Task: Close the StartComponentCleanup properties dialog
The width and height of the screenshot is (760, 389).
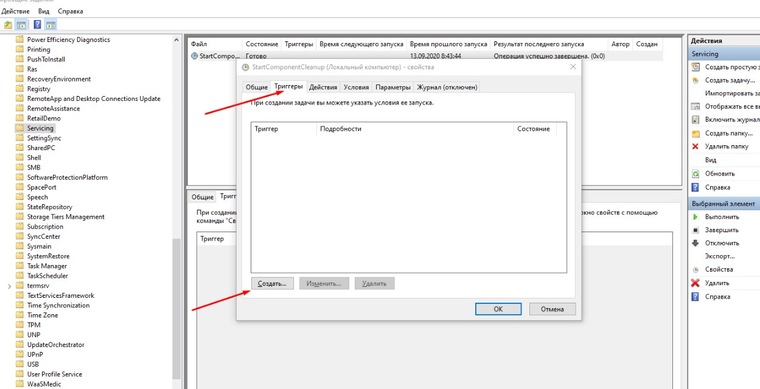Action: point(573,67)
